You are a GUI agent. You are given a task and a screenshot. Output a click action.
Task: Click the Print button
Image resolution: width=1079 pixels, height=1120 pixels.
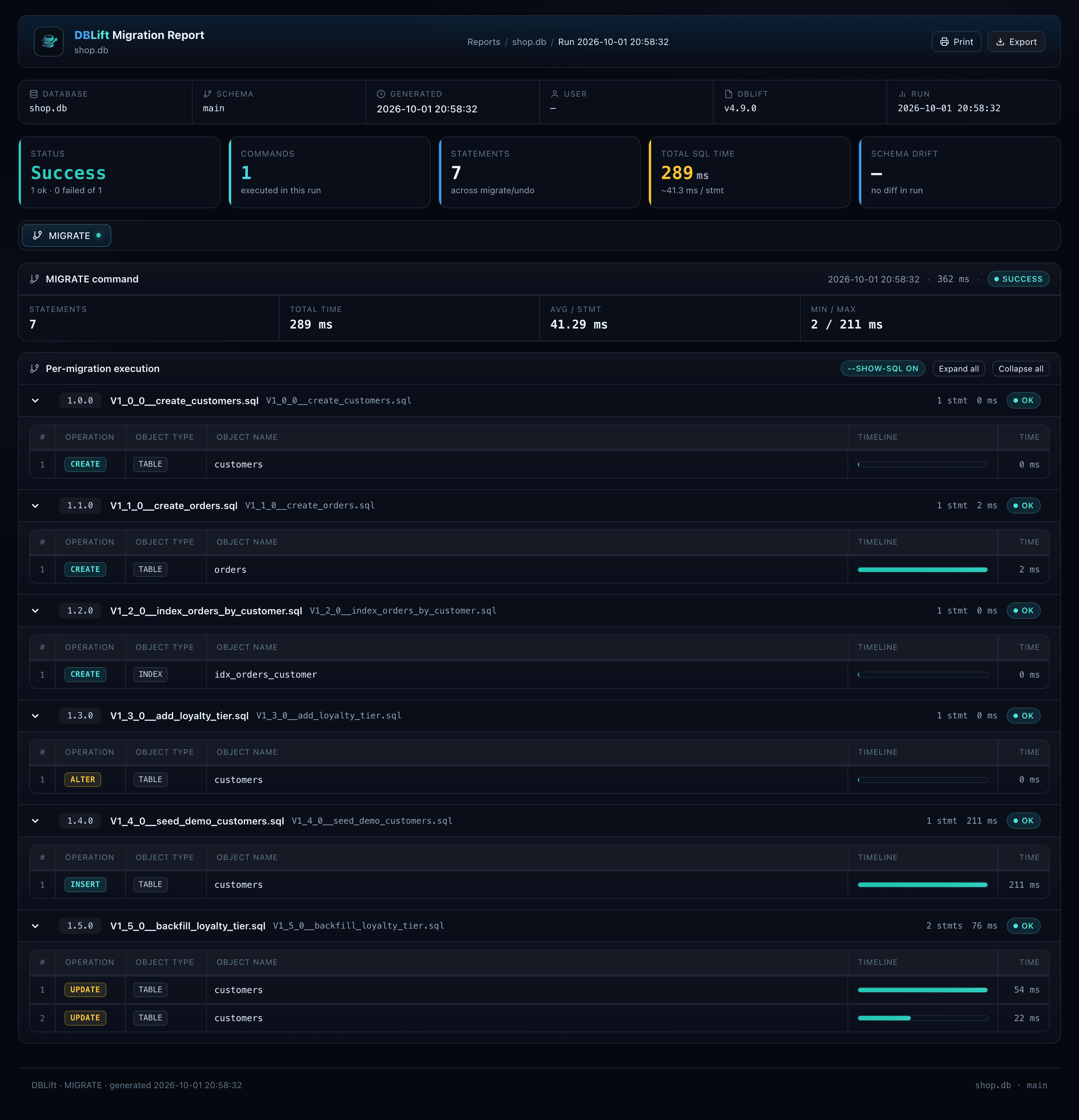[956, 42]
